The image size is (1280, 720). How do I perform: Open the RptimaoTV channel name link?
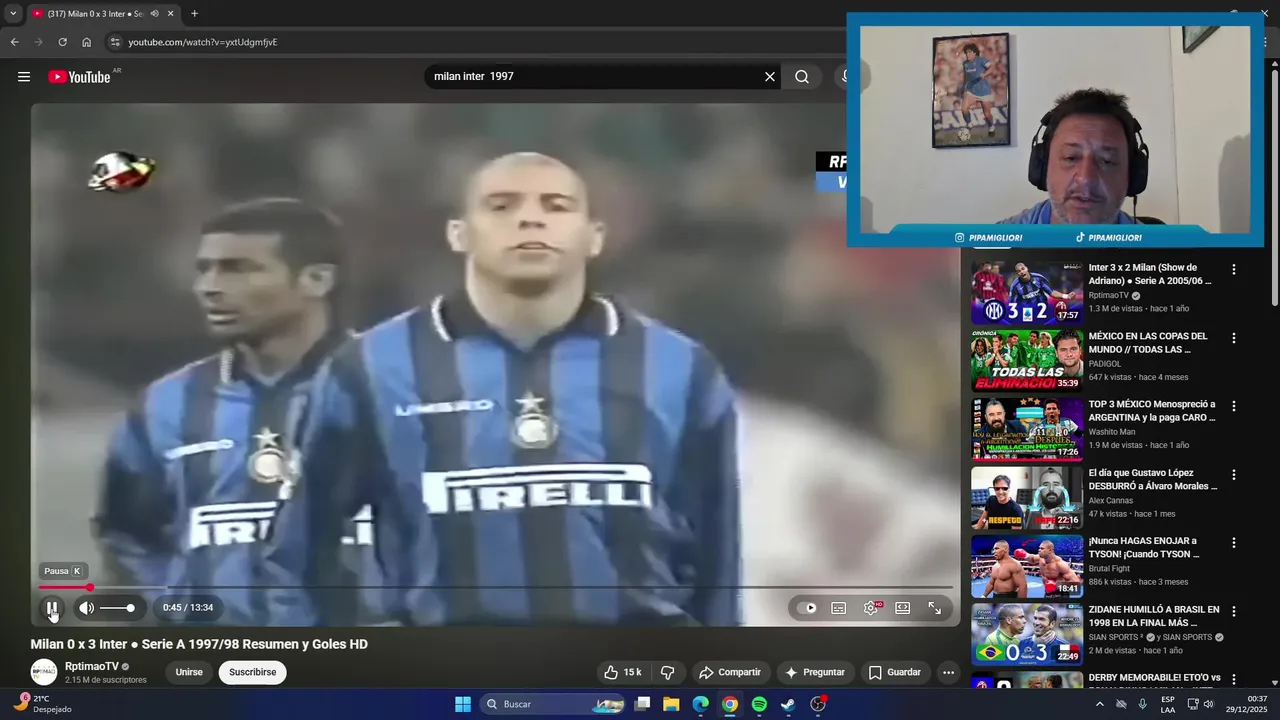pos(92,666)
